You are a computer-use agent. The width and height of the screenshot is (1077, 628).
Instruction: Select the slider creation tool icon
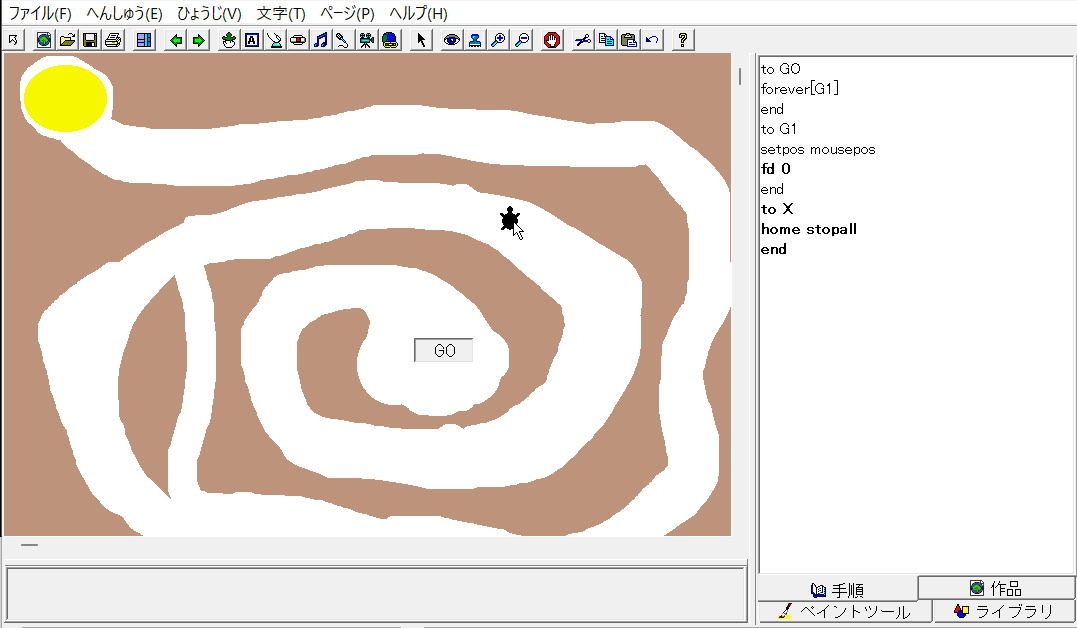pyautogui.click(x=275, y=41)
